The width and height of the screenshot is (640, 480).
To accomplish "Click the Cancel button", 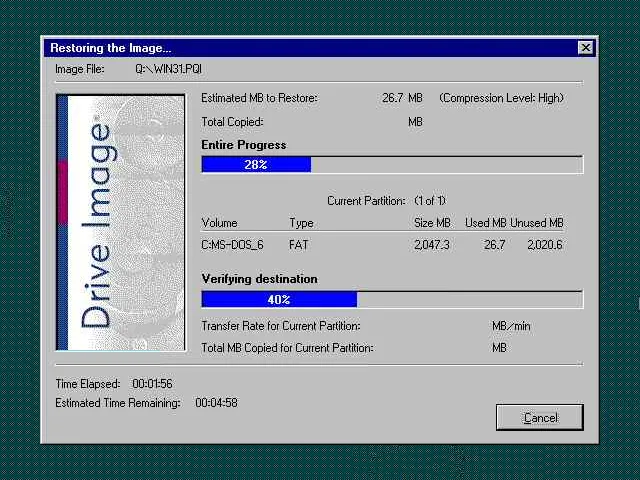I will [x=540, y=417].
